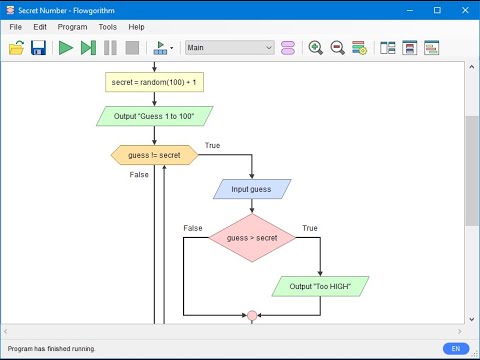
Task: Open the Main function dropdown
Action: (230, 48)
